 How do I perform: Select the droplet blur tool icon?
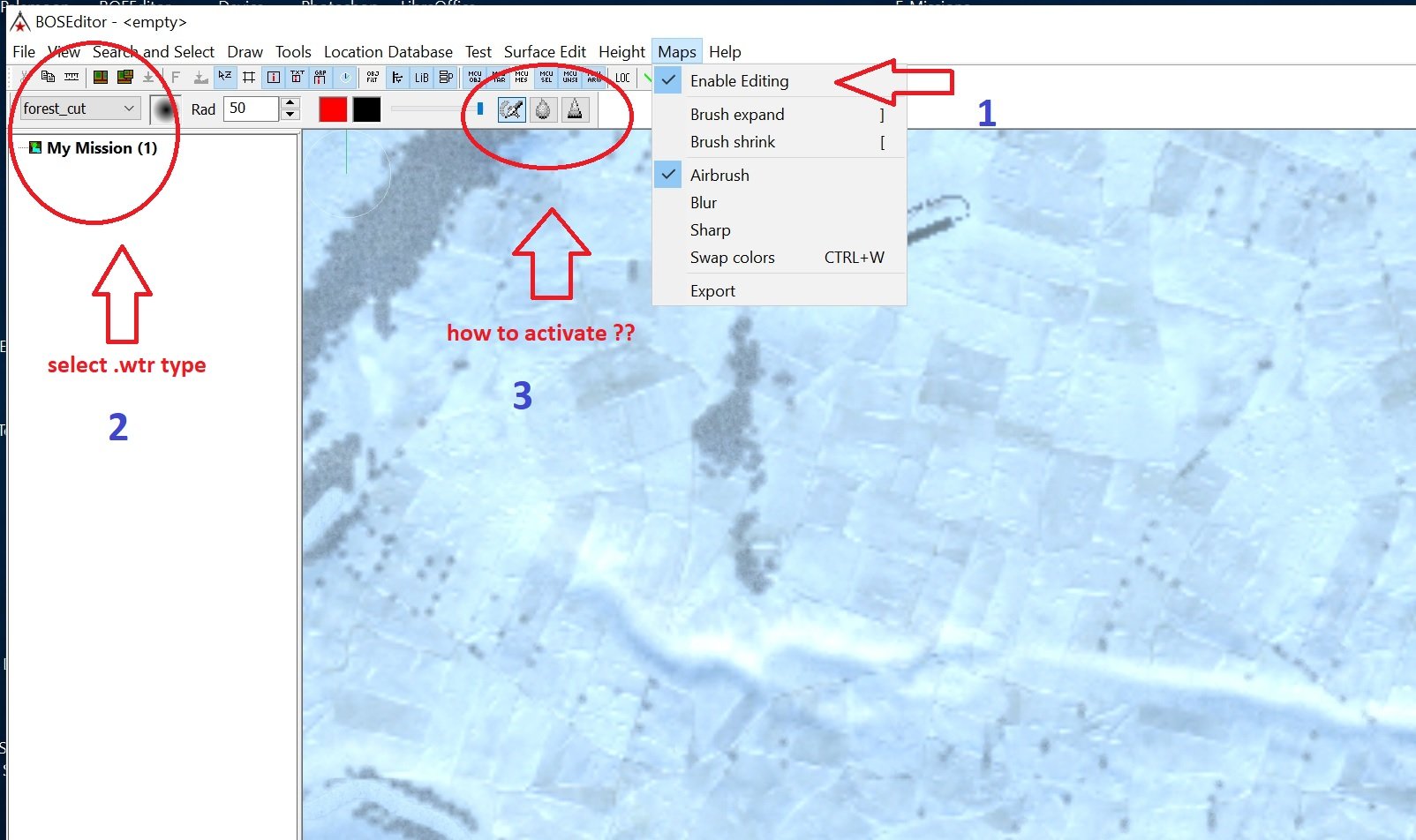[x=543, y=109]
